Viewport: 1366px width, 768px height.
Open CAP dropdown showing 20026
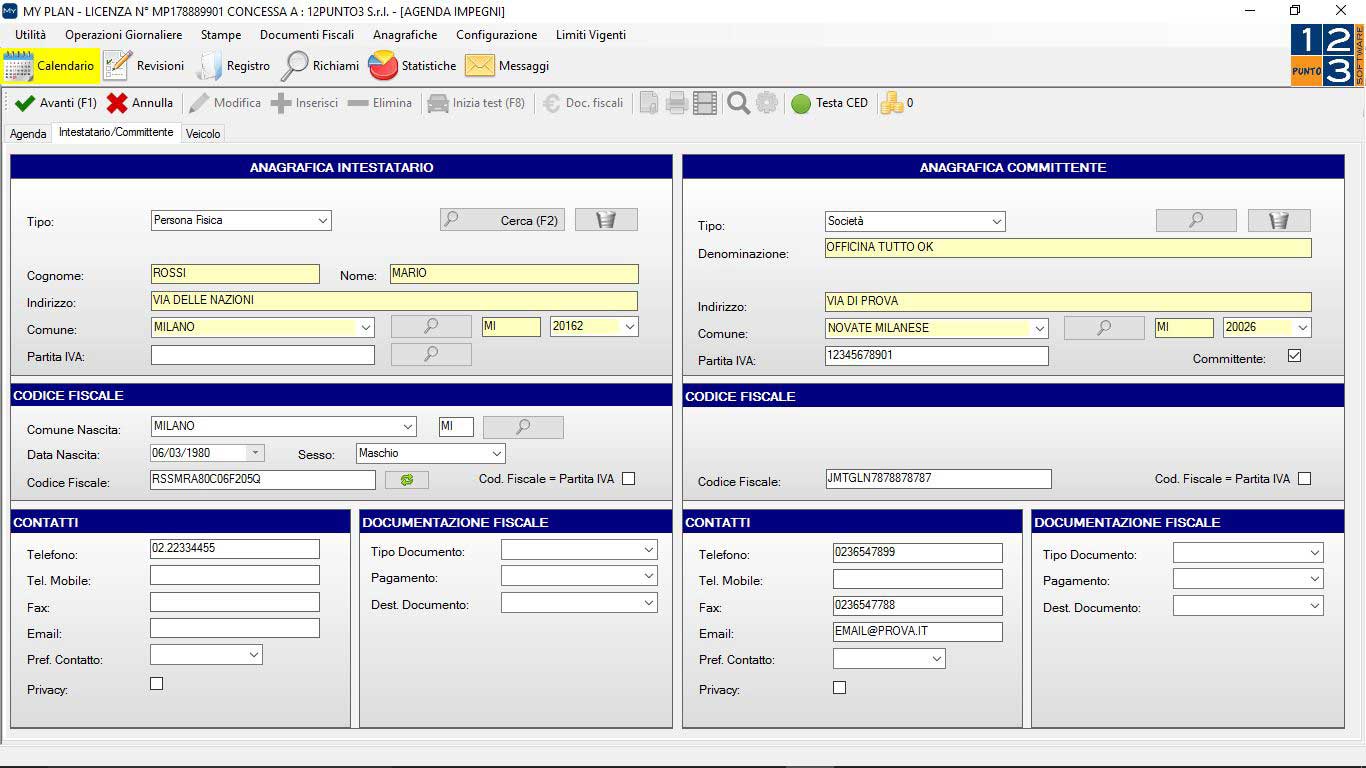(1302, 328)
